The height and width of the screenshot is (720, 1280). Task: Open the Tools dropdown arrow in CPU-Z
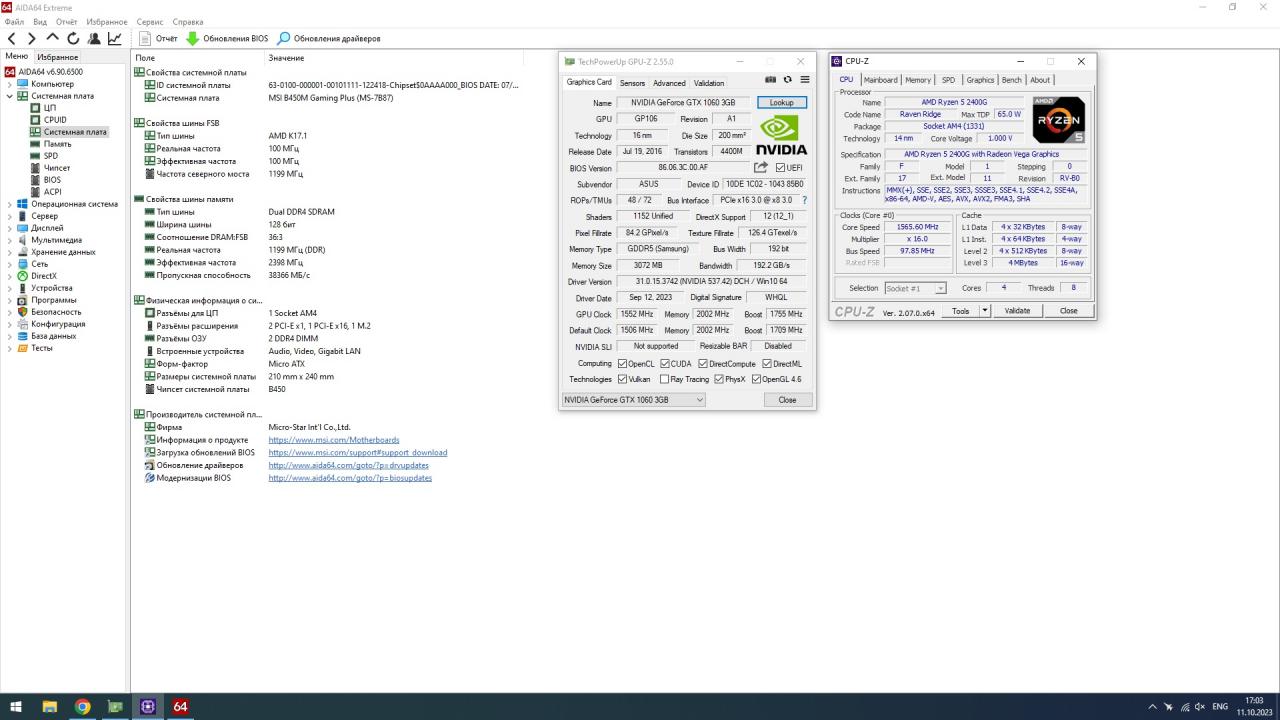point(985,311)
